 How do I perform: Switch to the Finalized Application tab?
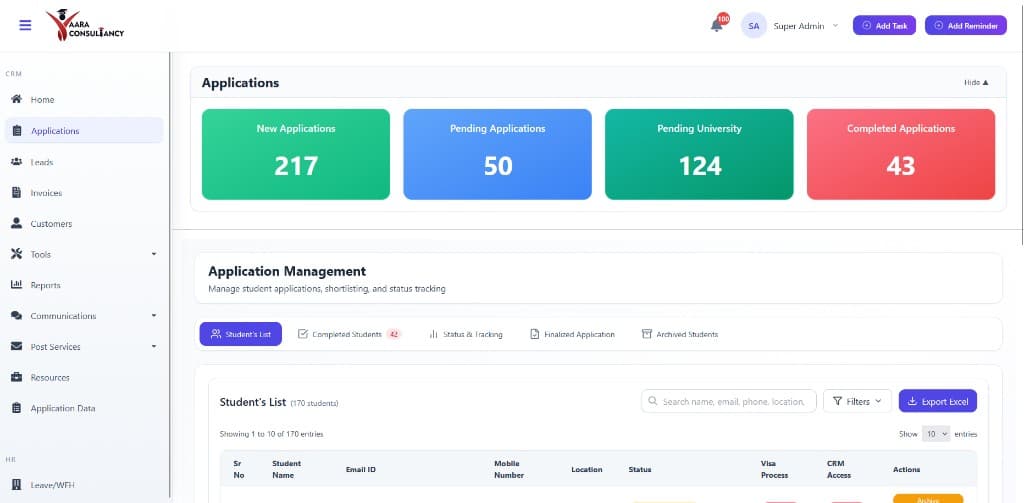click(572, 334)
